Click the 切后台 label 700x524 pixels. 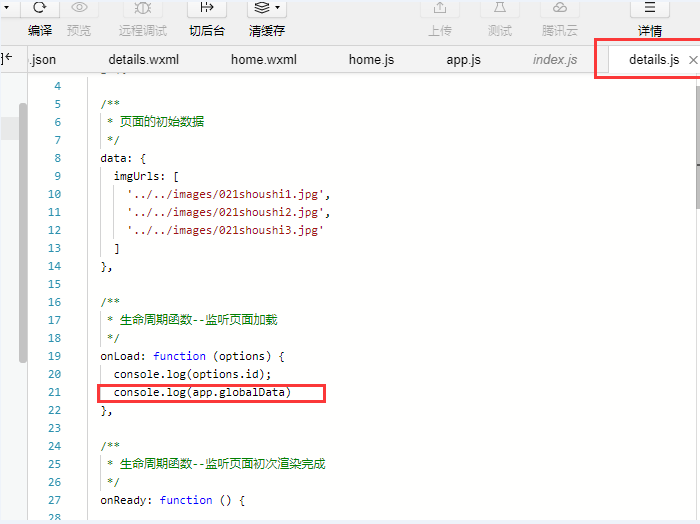pos(207,31)
